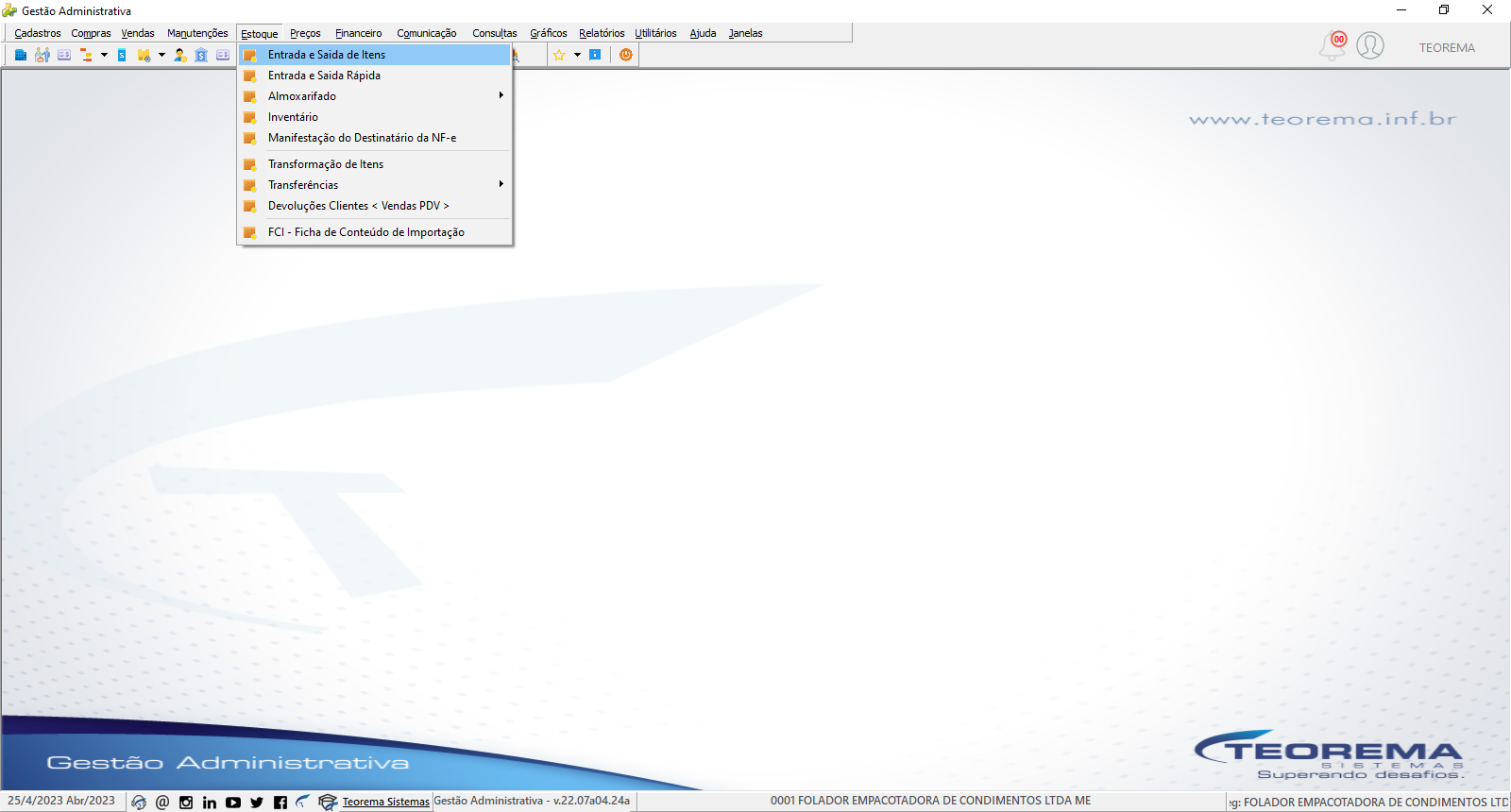Open the Financeiro menu
The height and width of the screenshot is (812, 1511).
pyautogui.click(x=359, y=33)
